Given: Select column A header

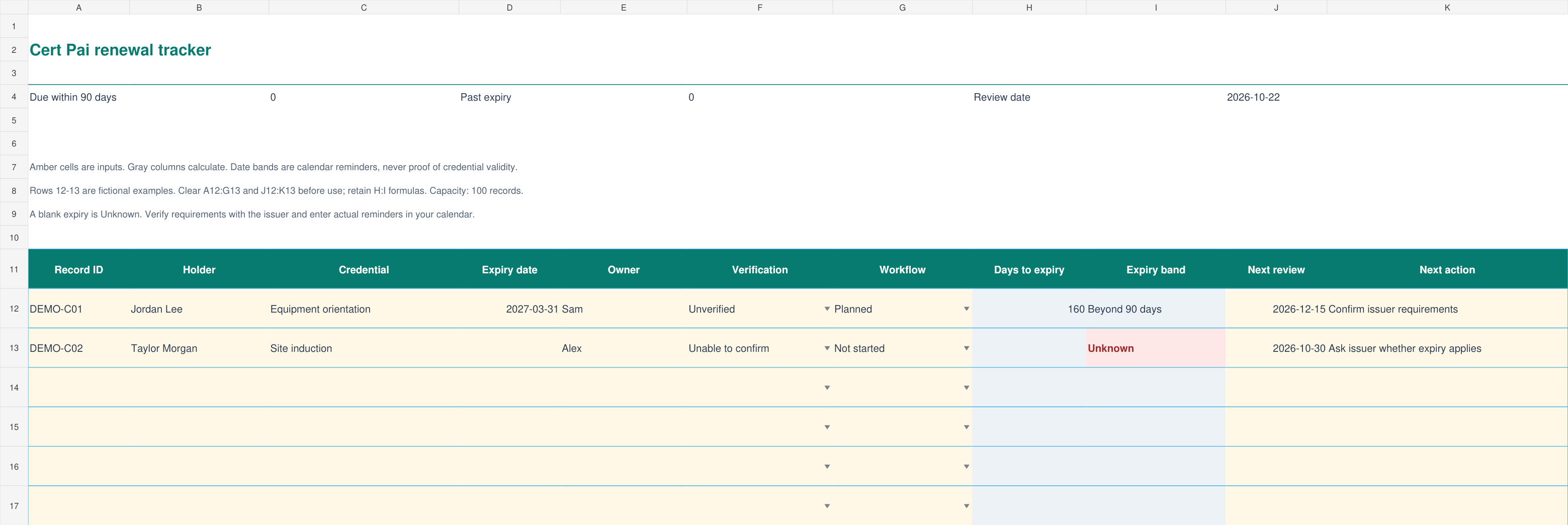Looking at the screenshot, I should pyautogui.click(x=78, y=8).
